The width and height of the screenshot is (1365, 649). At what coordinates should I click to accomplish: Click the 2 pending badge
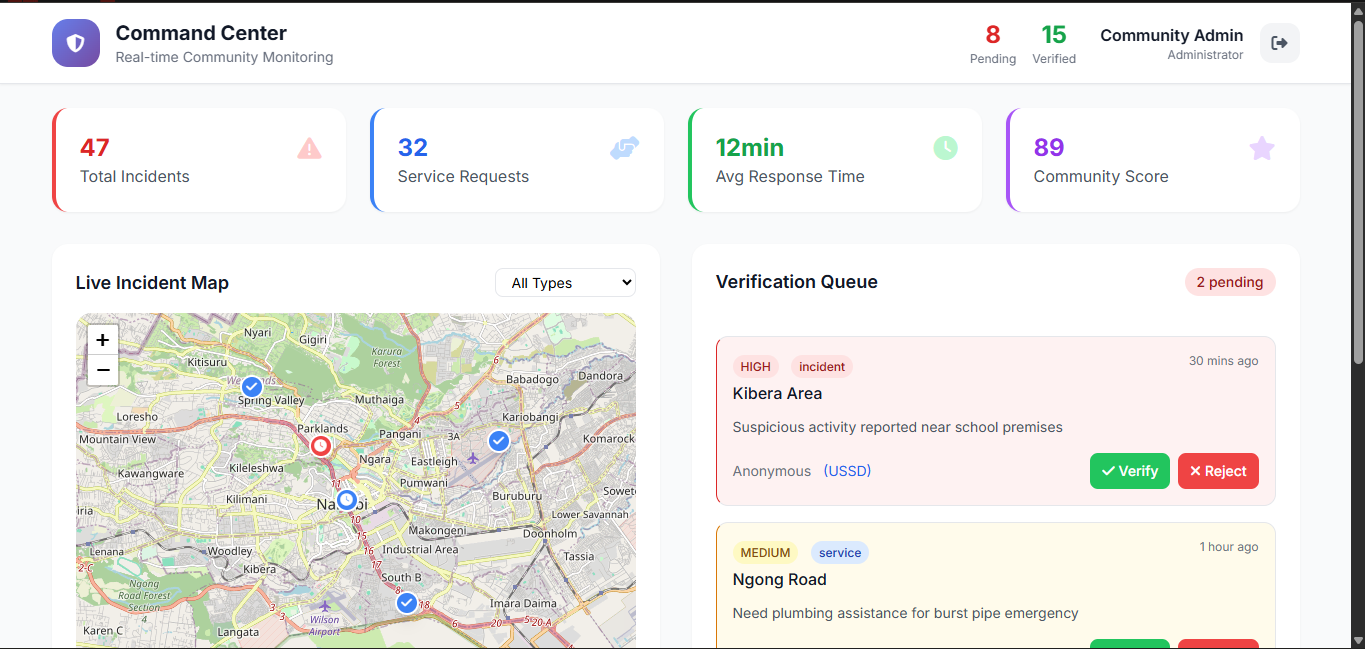click(x=1230, y=282)
